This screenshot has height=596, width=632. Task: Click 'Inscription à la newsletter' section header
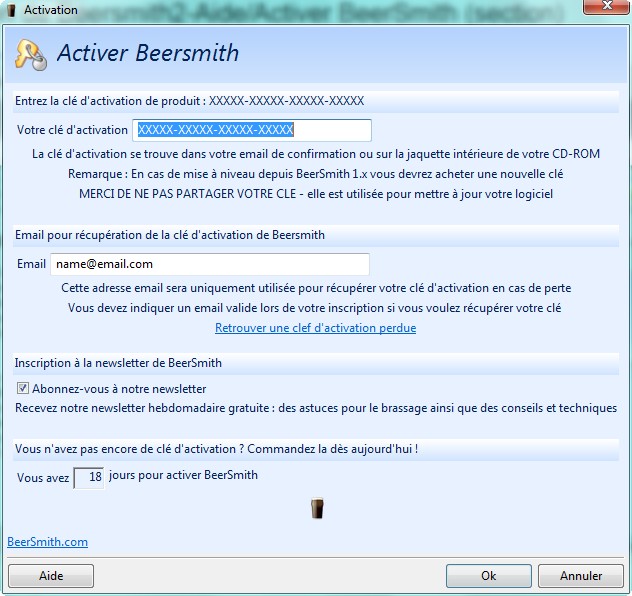click(118, 362)
